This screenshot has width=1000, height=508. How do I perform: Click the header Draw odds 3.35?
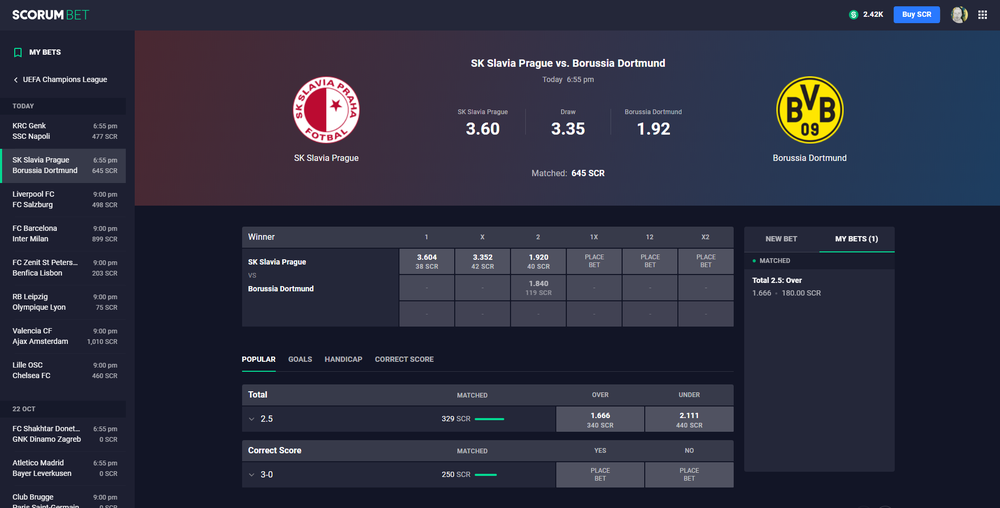click(x=568, y=129)
